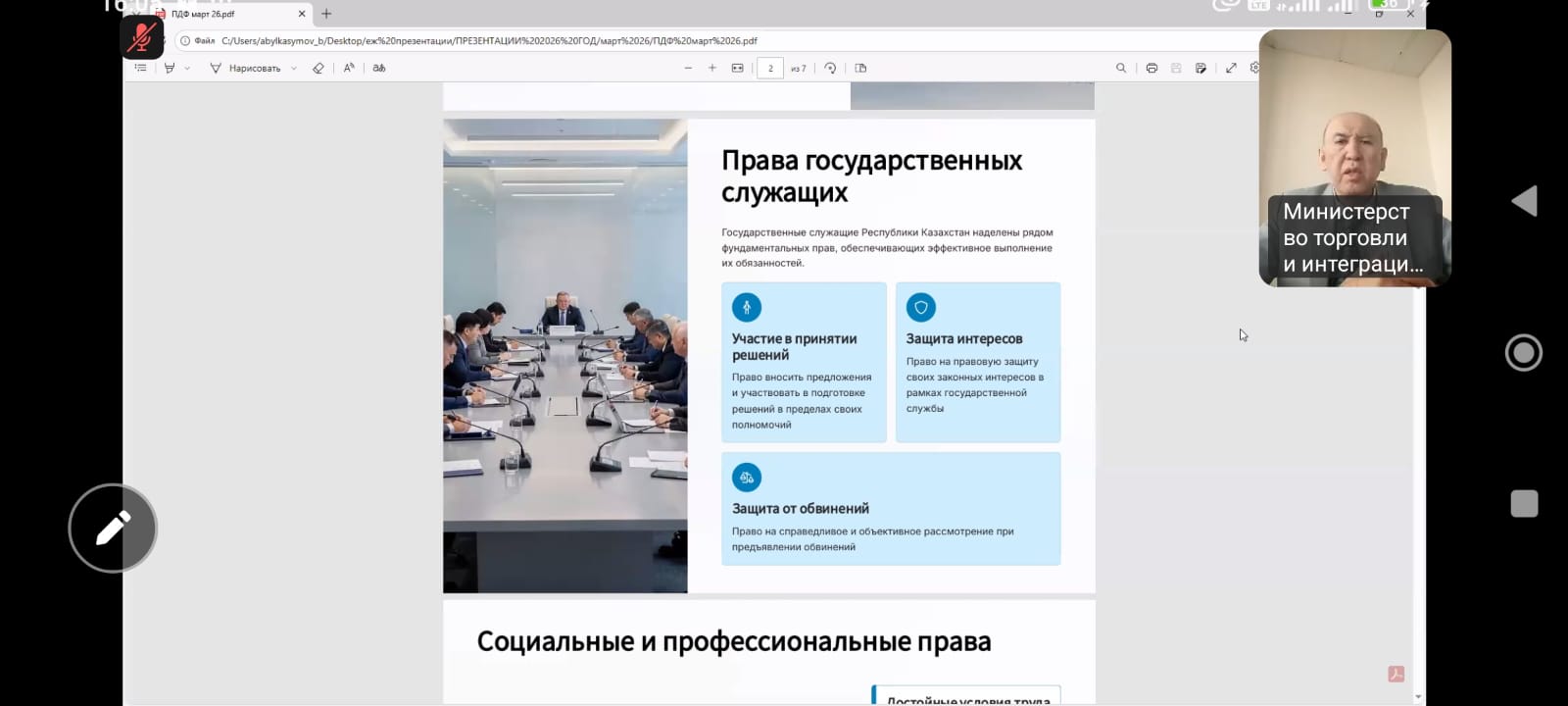Toggle fit to width view
The image size is (1568, 706).
click(x=738, y=68)
